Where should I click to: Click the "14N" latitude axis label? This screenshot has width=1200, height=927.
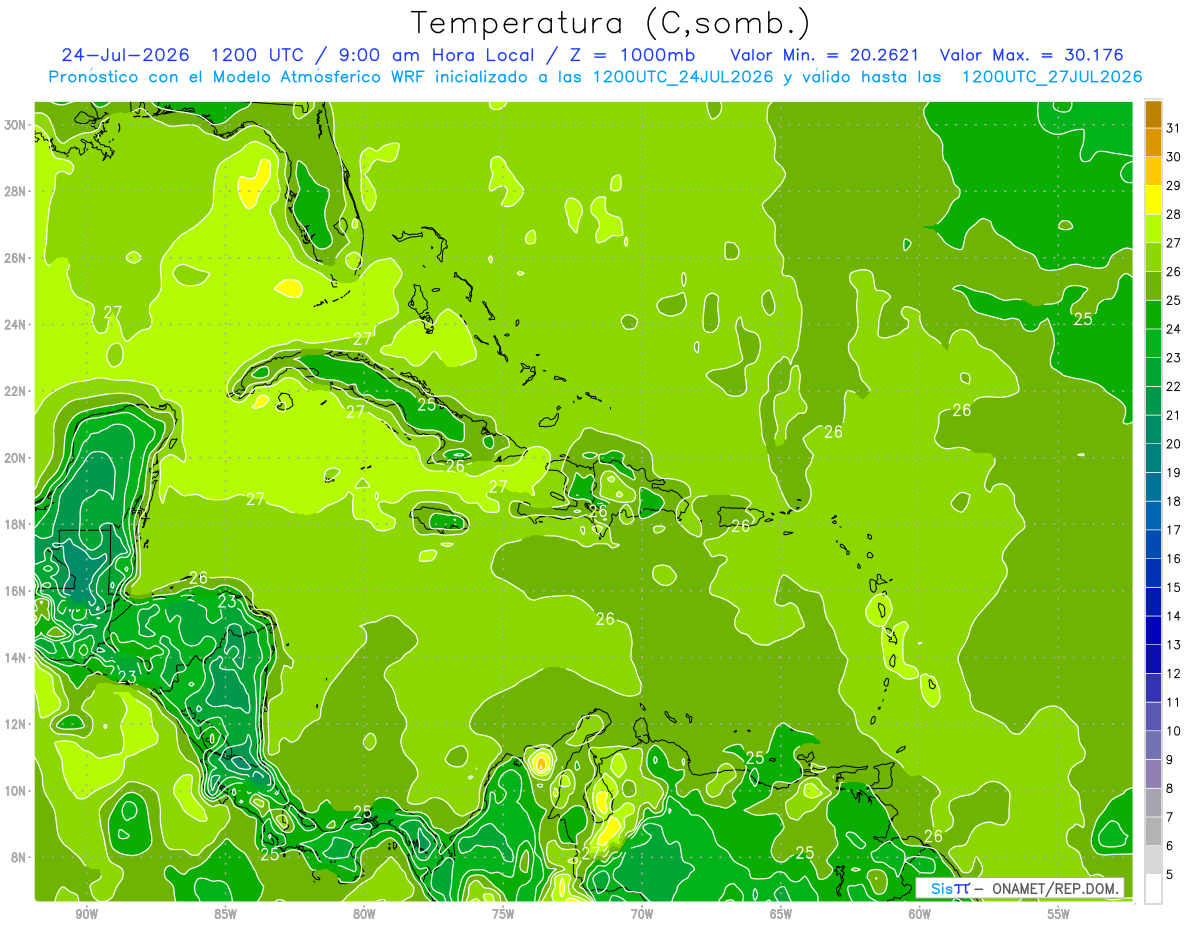pyautogui.click(x=14, y=658)
